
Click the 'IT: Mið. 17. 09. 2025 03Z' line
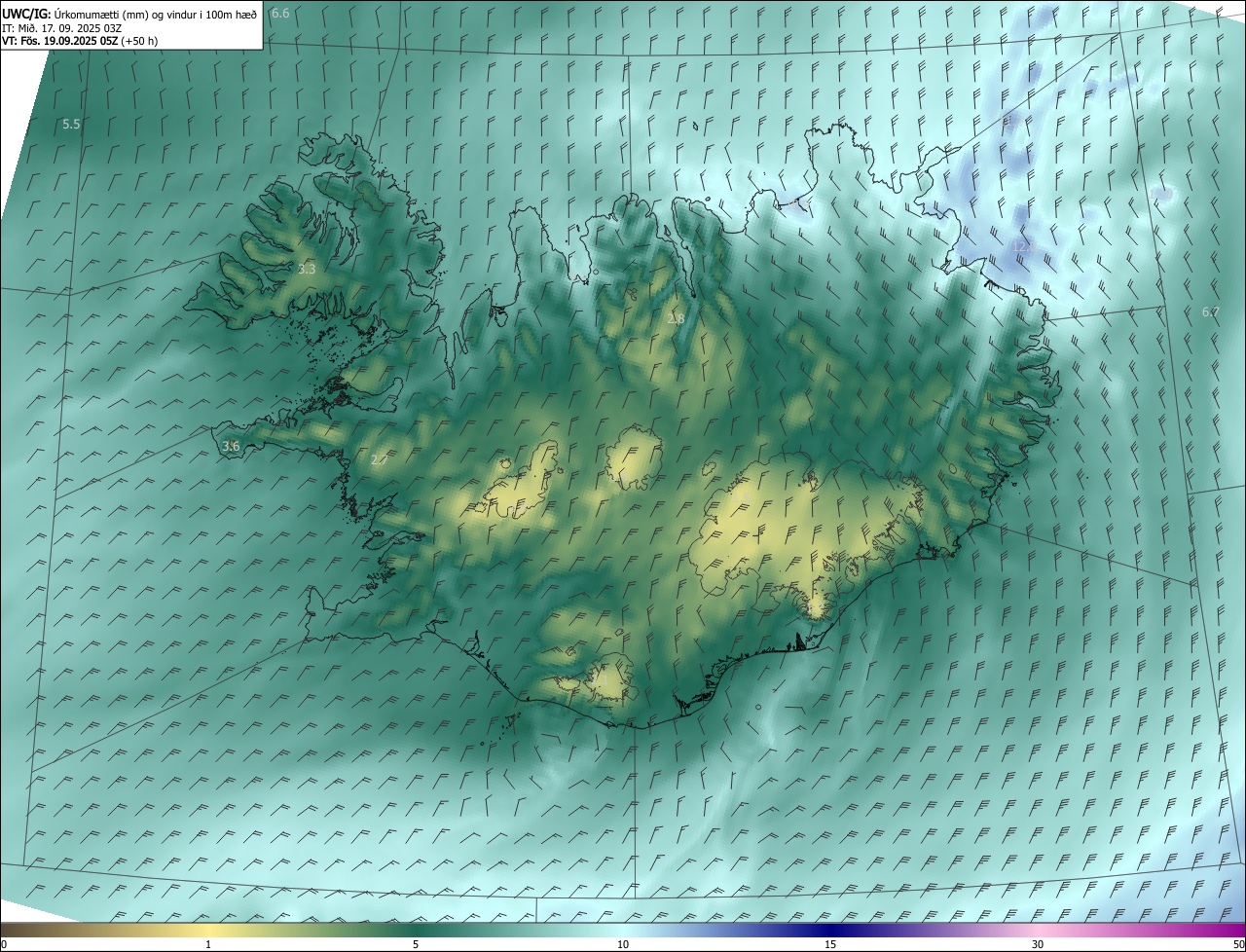(61, 28)
